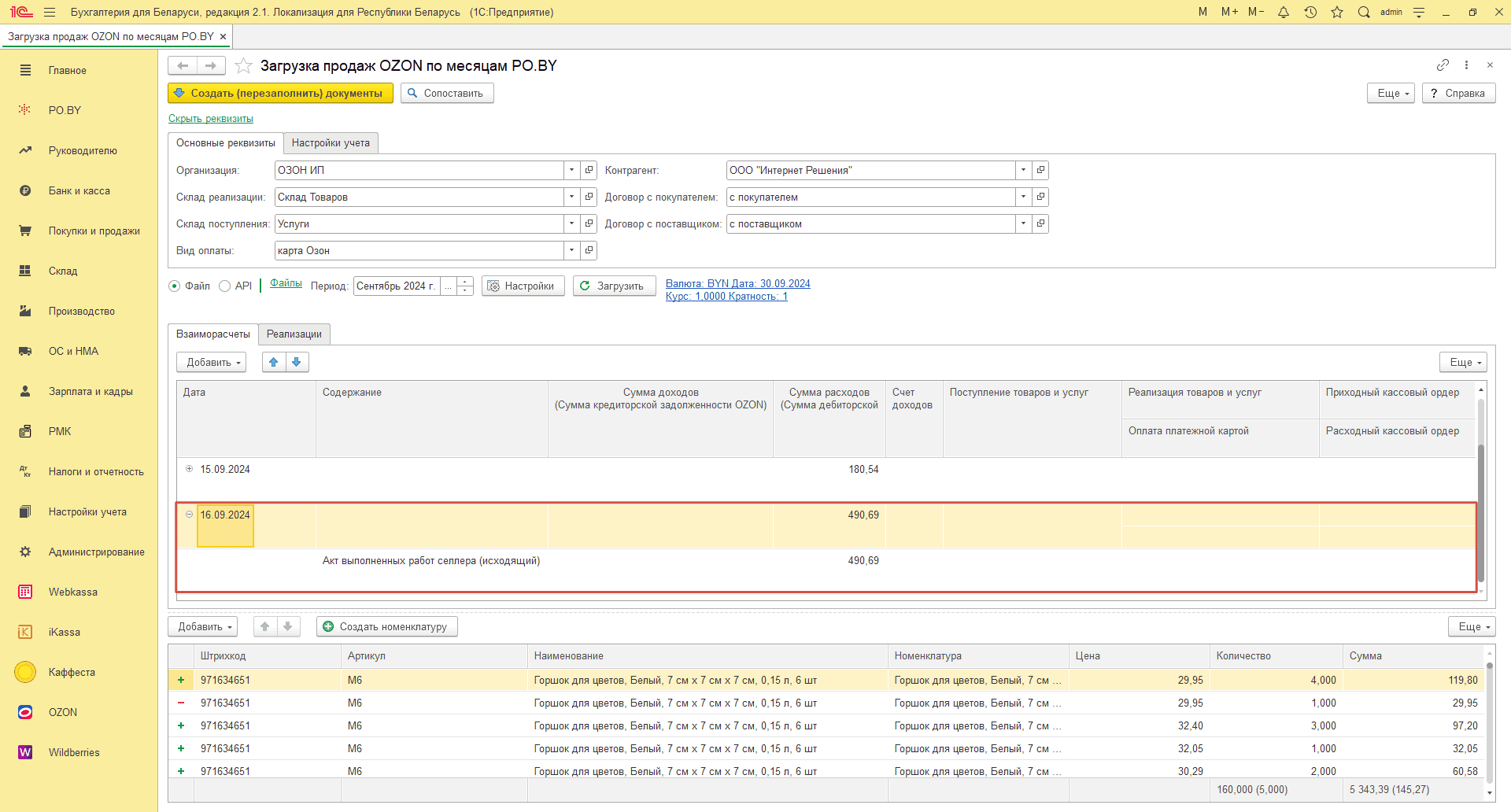Click the Сопоставить button

point(447,93)
